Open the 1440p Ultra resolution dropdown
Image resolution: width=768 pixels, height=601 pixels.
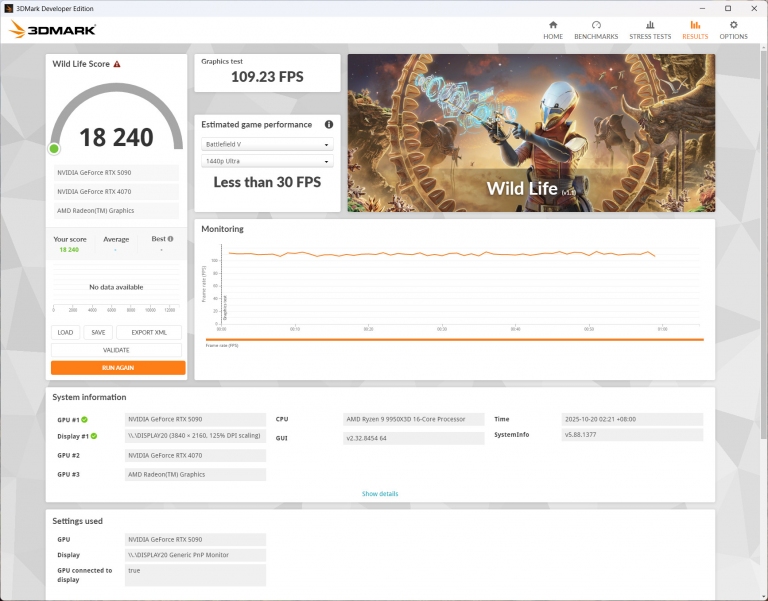(x=267, y=161)
